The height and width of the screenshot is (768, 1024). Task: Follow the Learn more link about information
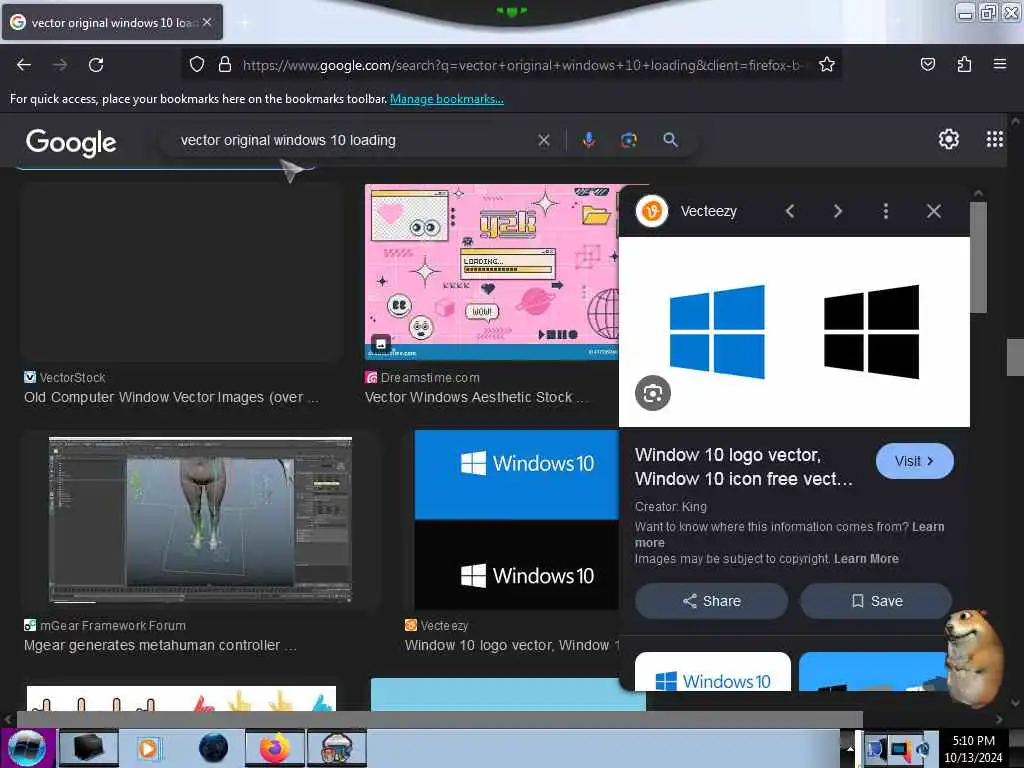coord(790,534)
